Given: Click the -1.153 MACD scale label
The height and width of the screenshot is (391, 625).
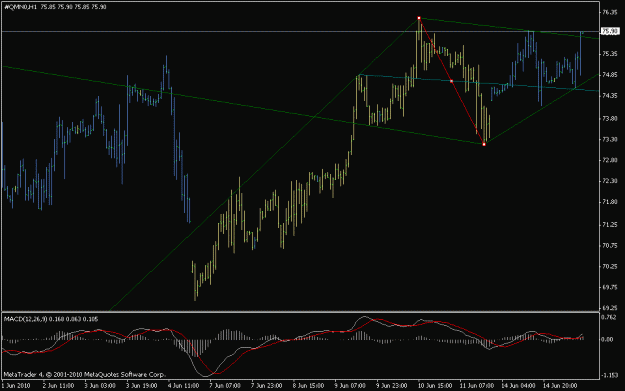Looking at the screenshot, I should (609, 375).
